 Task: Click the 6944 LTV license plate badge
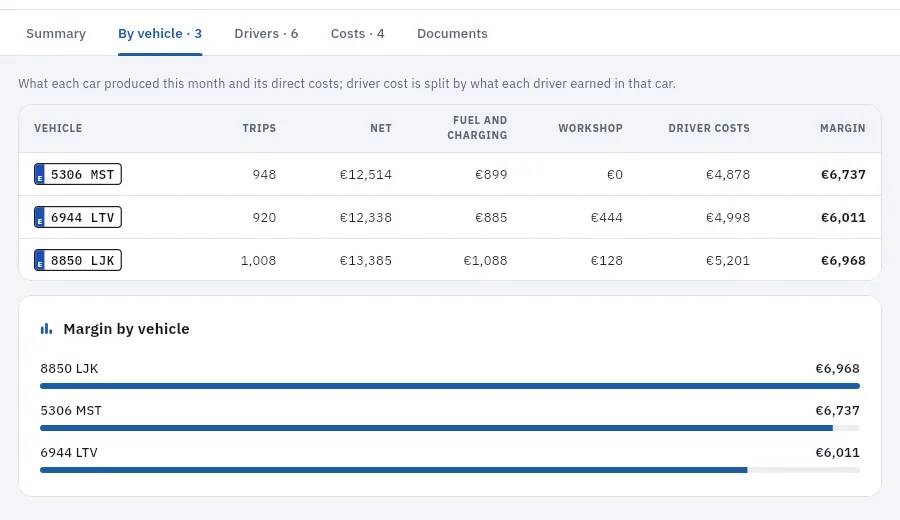click(77, 217)
